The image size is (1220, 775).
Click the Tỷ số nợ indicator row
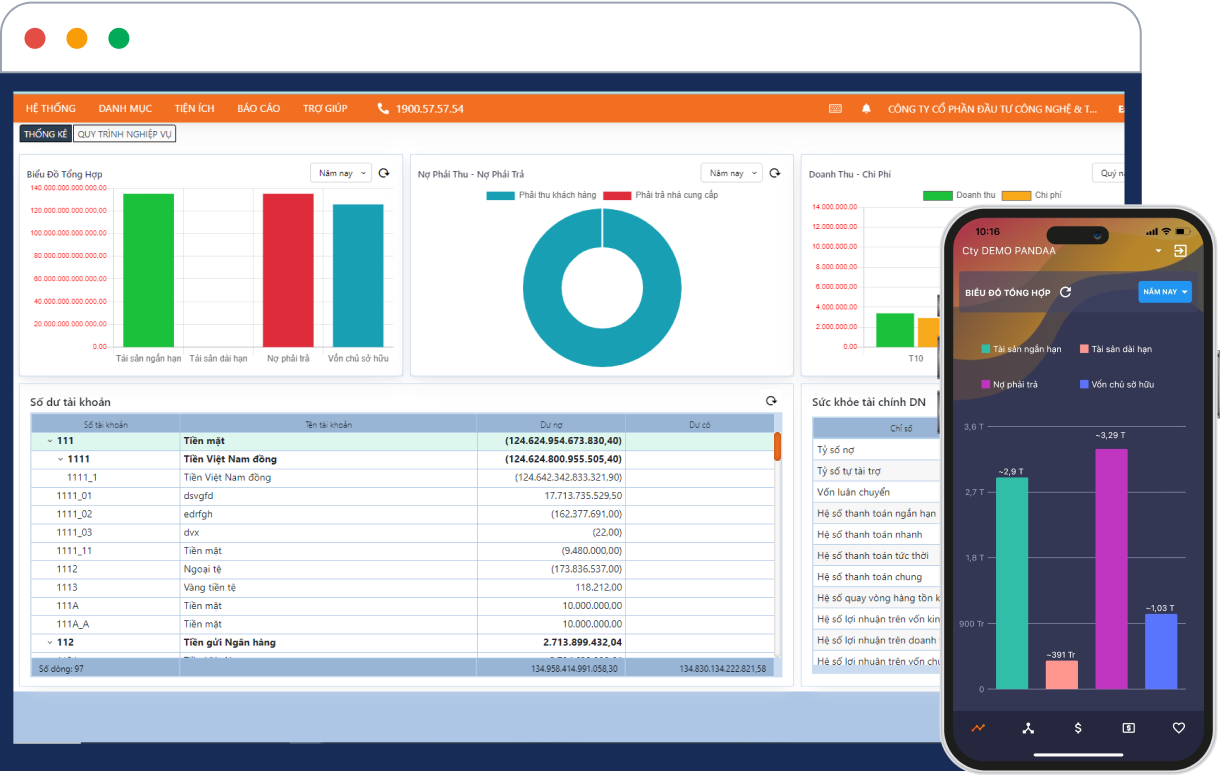click(876, 450)
